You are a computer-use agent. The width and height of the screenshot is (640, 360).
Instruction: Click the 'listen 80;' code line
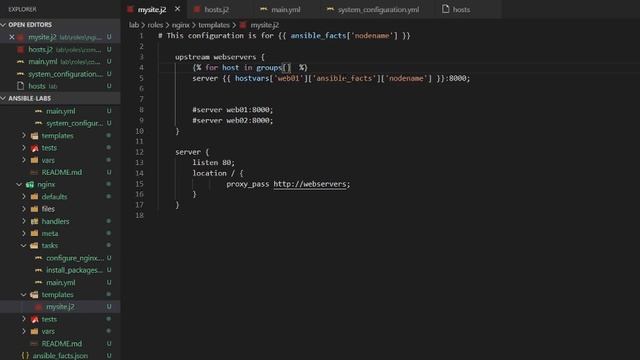(x=213, y=162)
